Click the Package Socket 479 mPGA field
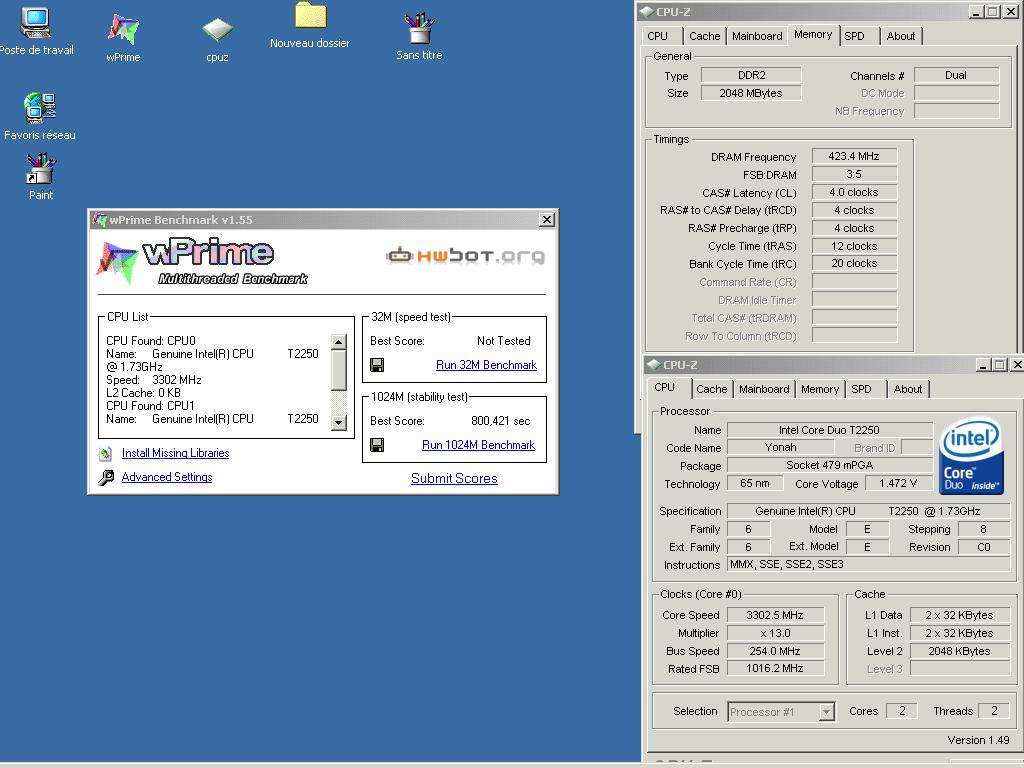 point(829,465)
